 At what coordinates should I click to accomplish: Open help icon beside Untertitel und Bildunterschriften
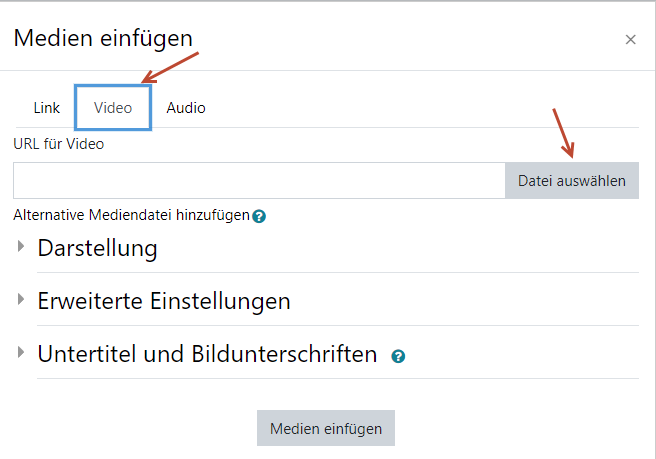click(398, 356)
